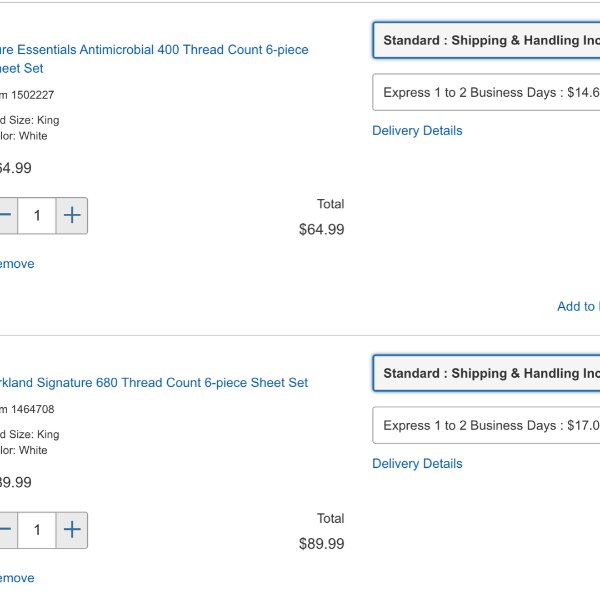Increase quantity of Kirkland 680 Thread Count set

click(72, 530)
